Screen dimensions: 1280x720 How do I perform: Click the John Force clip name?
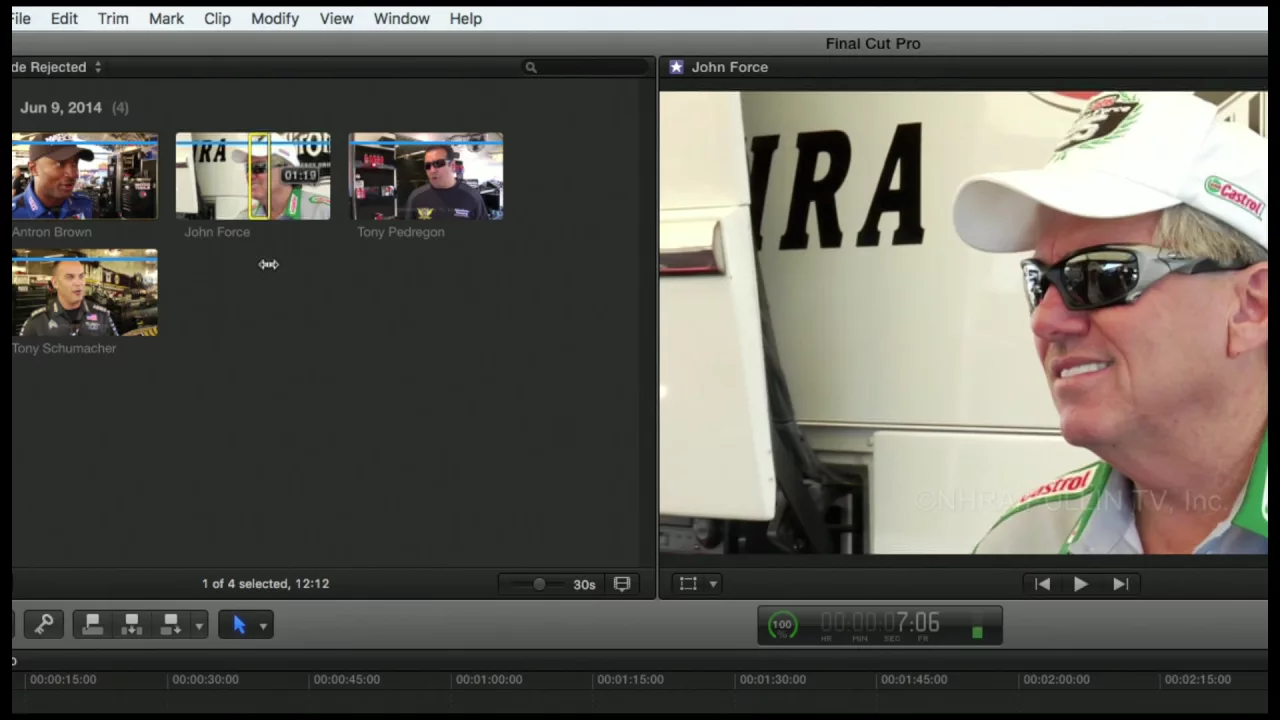(217, 232)
